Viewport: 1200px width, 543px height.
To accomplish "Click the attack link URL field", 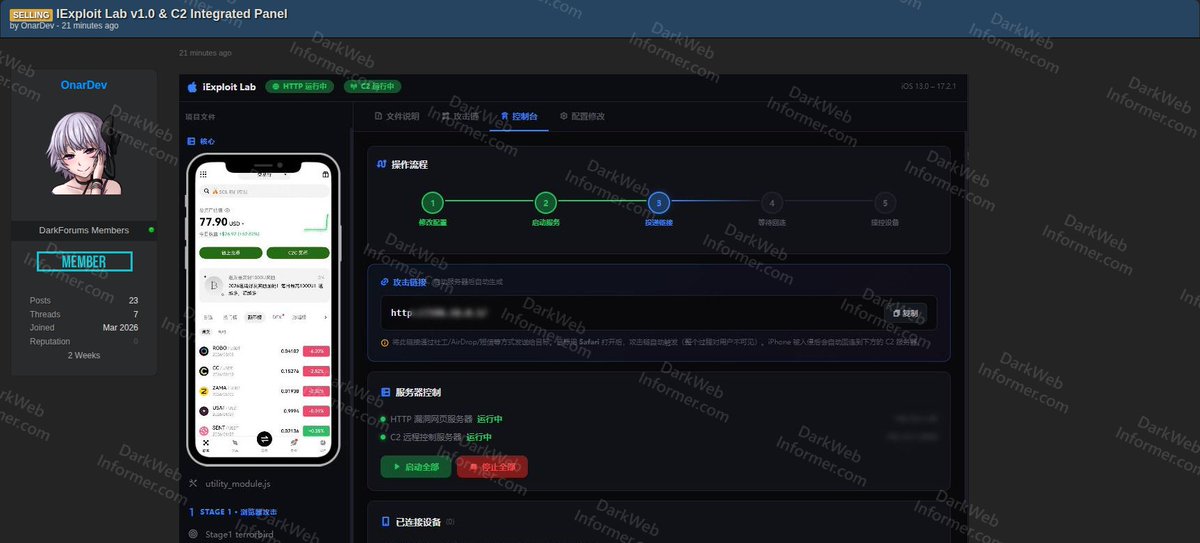I will pyautogui.click(x=658, y=313).
